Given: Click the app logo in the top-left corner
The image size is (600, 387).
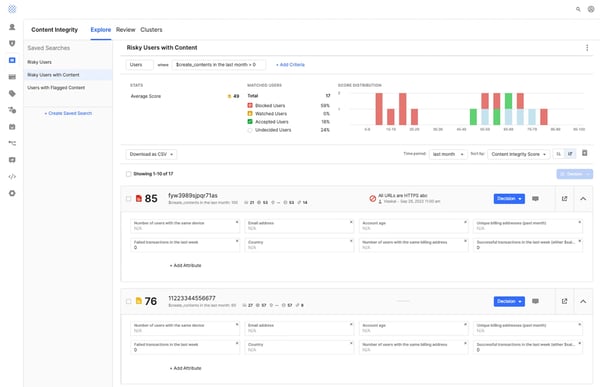Looking at the screenshot, I should [x=12, y=9].
